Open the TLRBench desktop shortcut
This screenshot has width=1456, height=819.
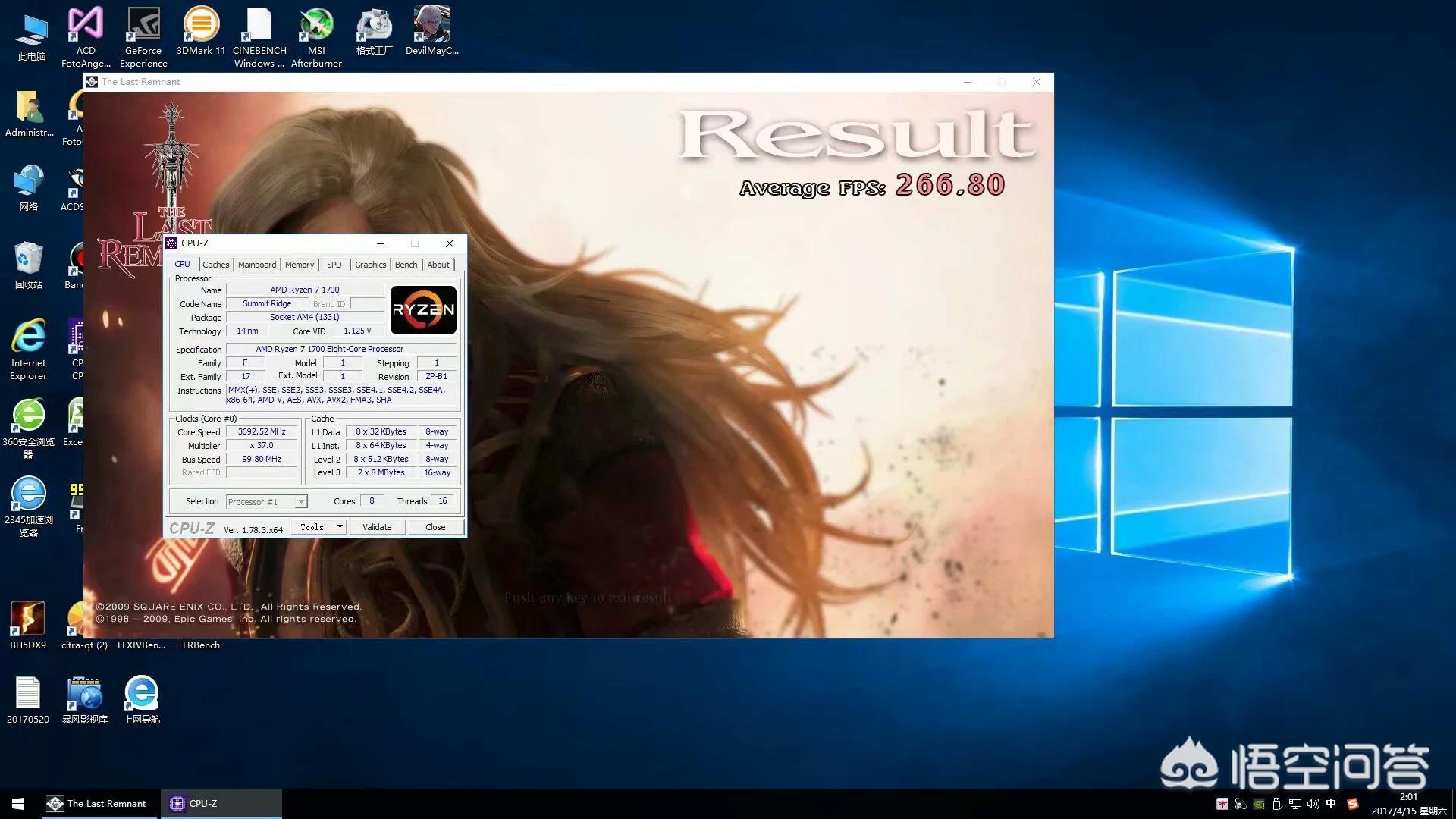(x=198, y=645)
